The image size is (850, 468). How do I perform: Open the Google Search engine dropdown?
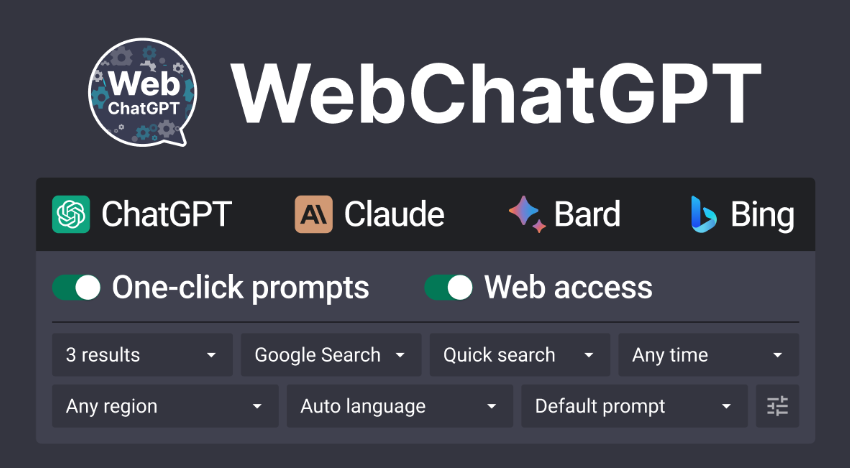[331, 355]
